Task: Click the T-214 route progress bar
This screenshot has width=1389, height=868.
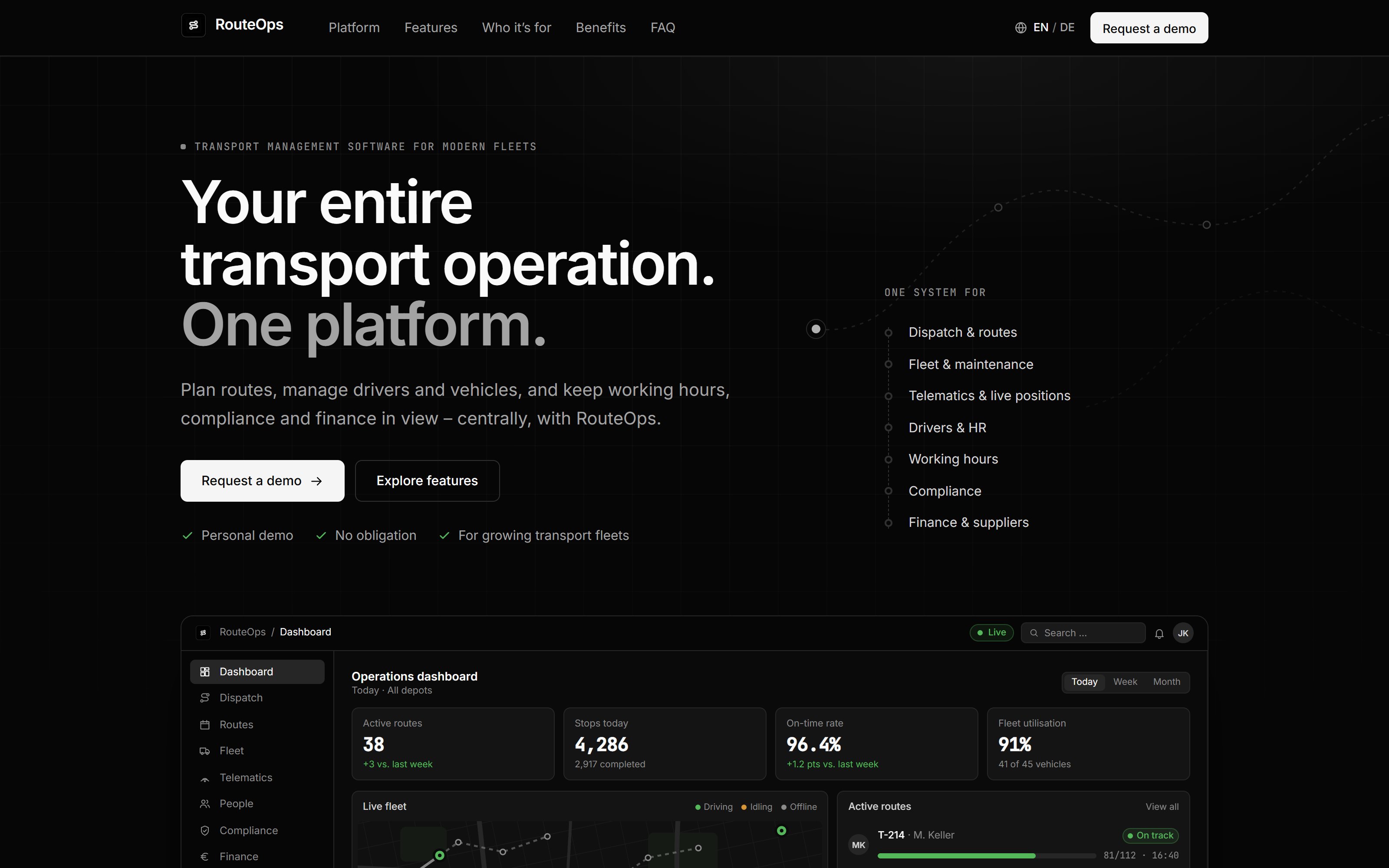Action: tap(987, 856)
